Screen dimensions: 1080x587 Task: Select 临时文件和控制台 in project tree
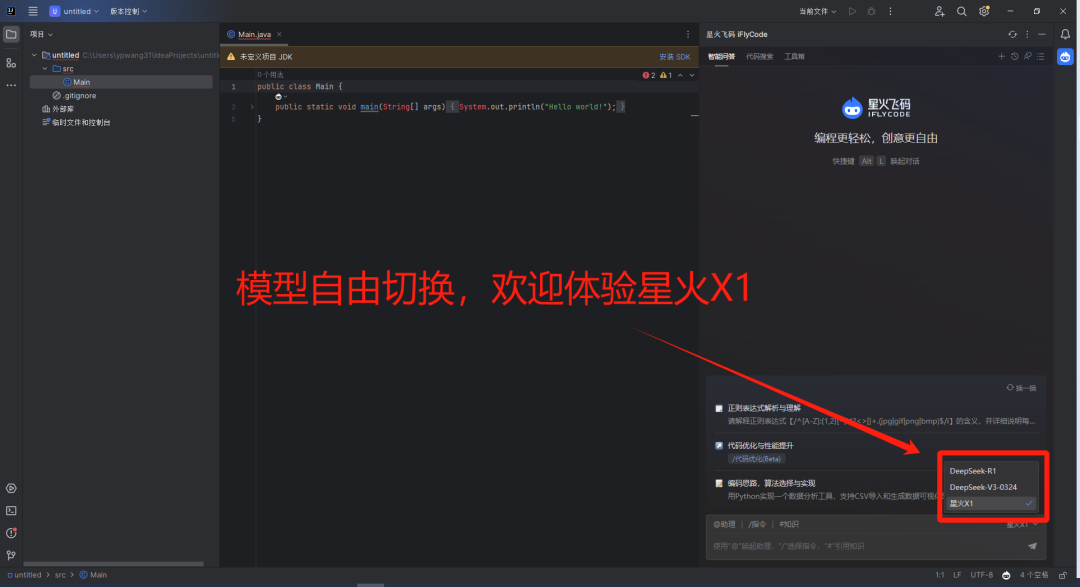(76, 123)
